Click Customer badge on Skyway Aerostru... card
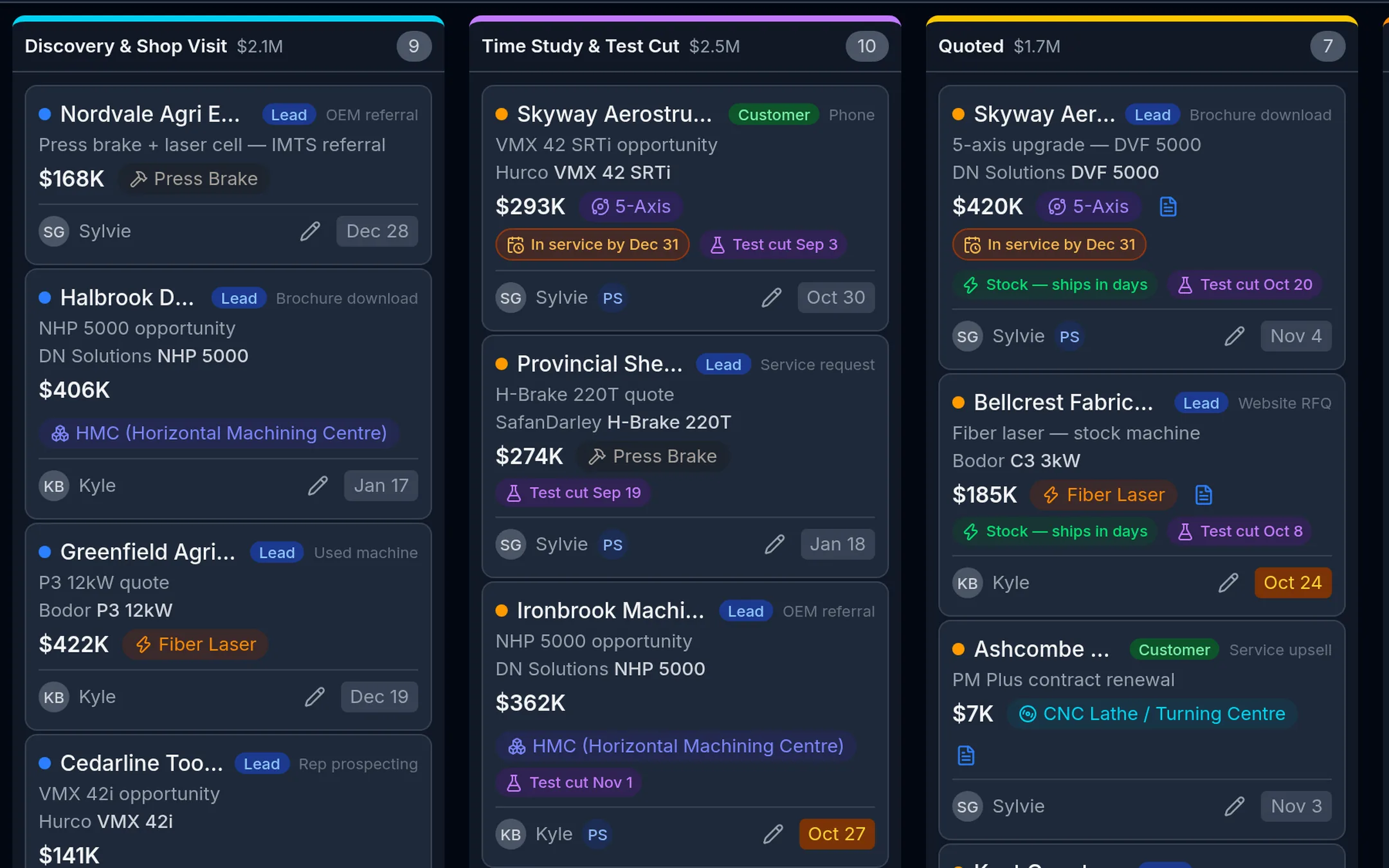The width and height of the screenshot is (1389, 868). click(774, 114)
